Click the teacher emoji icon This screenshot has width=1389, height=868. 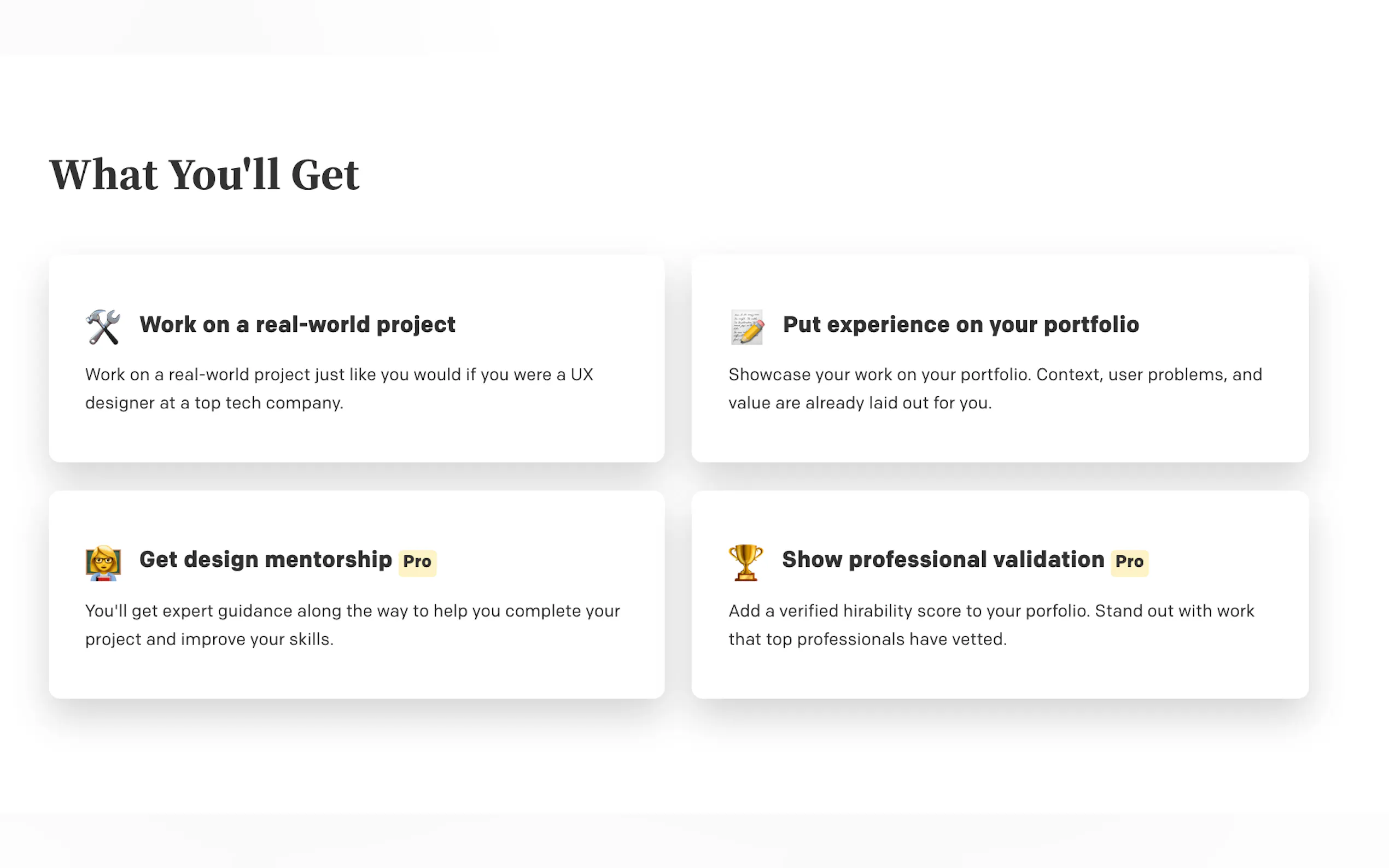[x=103, y=562]
